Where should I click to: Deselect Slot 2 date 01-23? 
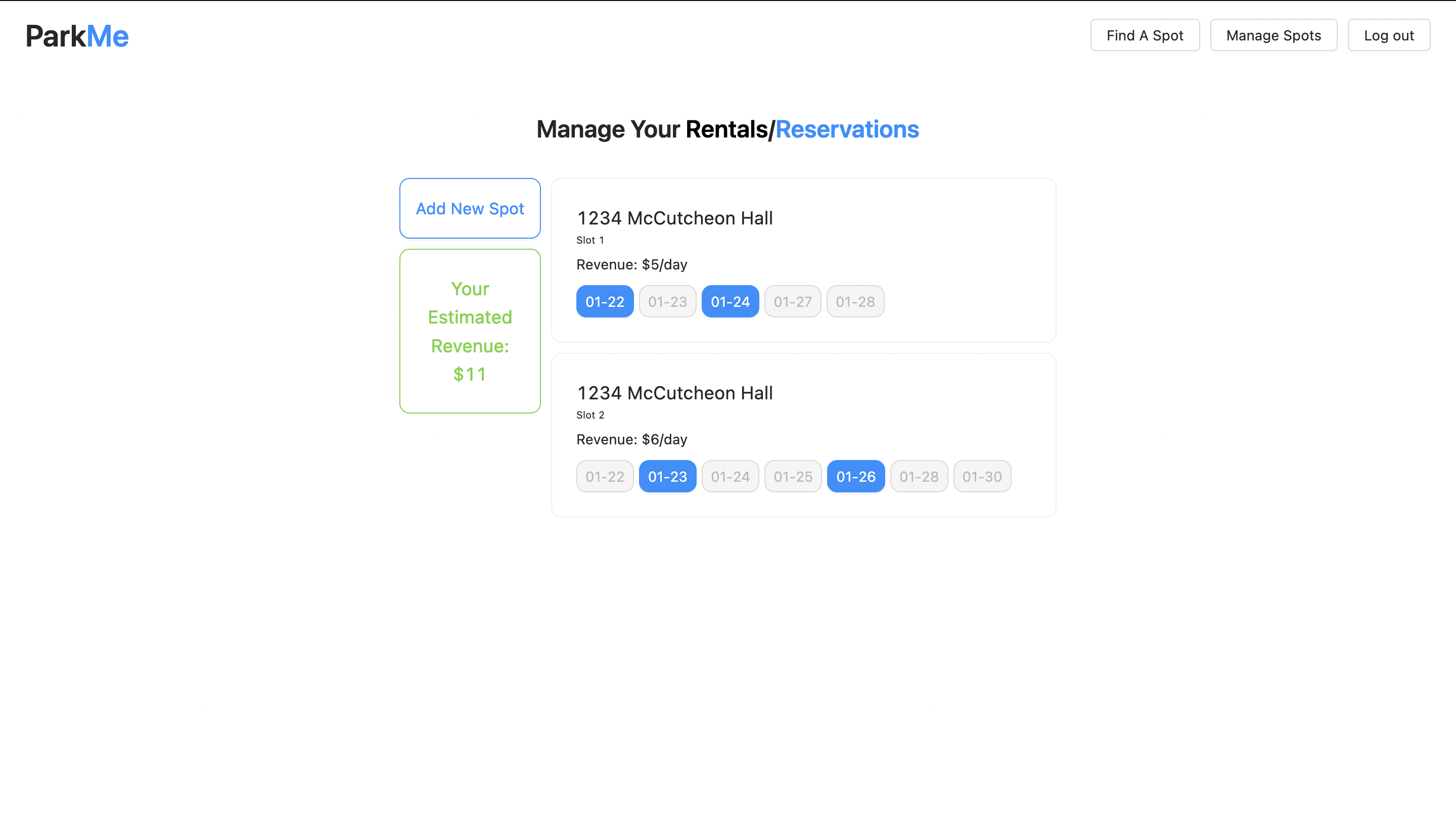(667, 477)
